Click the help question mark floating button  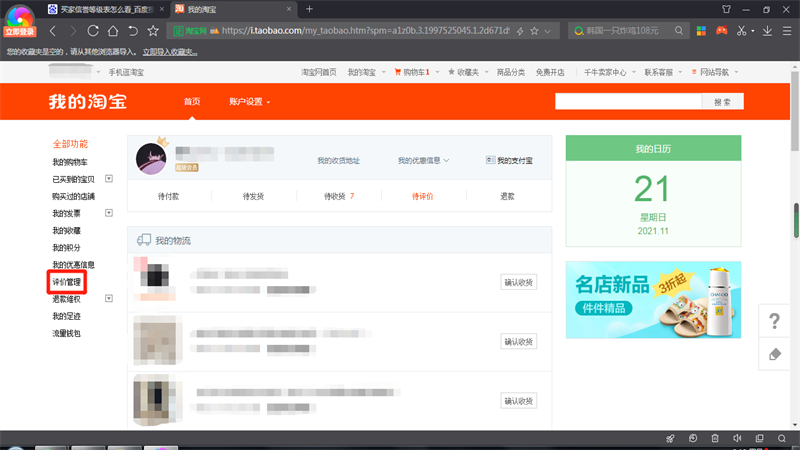point(774,321)
